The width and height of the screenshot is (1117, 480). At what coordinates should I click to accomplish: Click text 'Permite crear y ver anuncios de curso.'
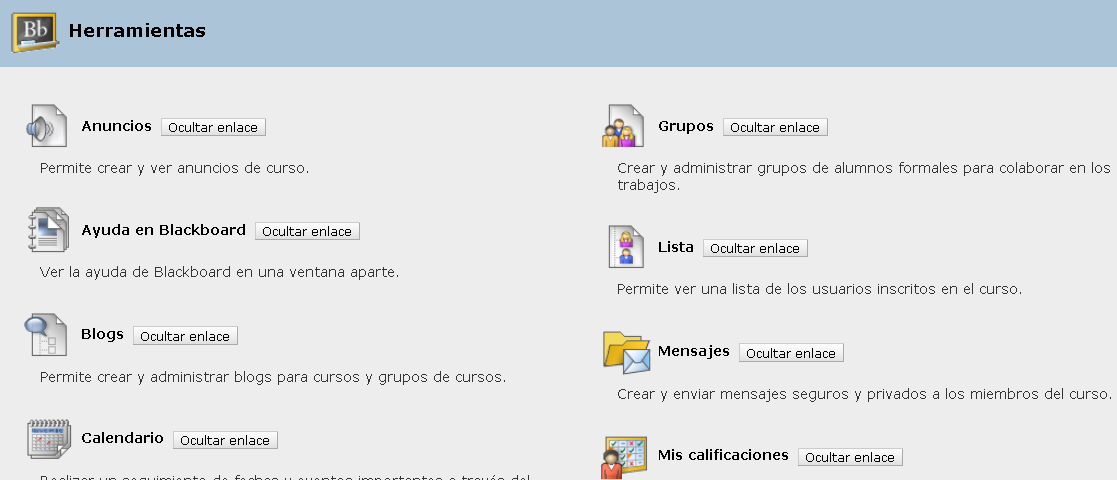click(x=175, y=169)
